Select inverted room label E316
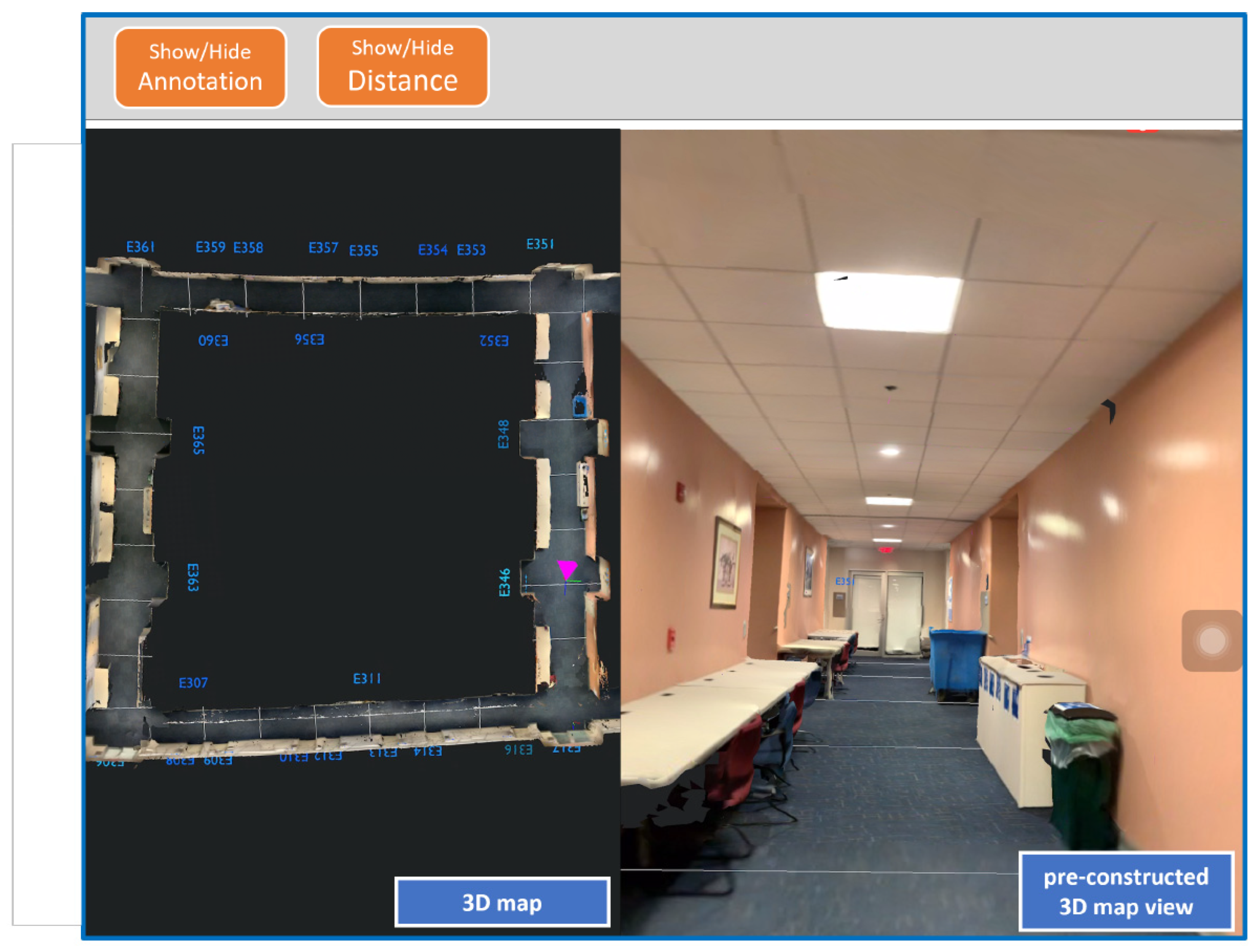 point(519,750)
